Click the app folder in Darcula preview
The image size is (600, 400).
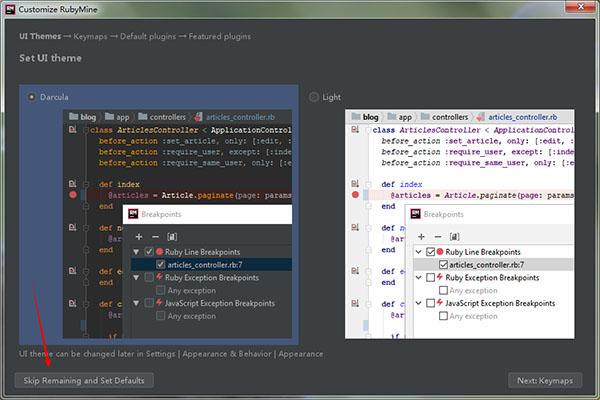tap(117, 117)
